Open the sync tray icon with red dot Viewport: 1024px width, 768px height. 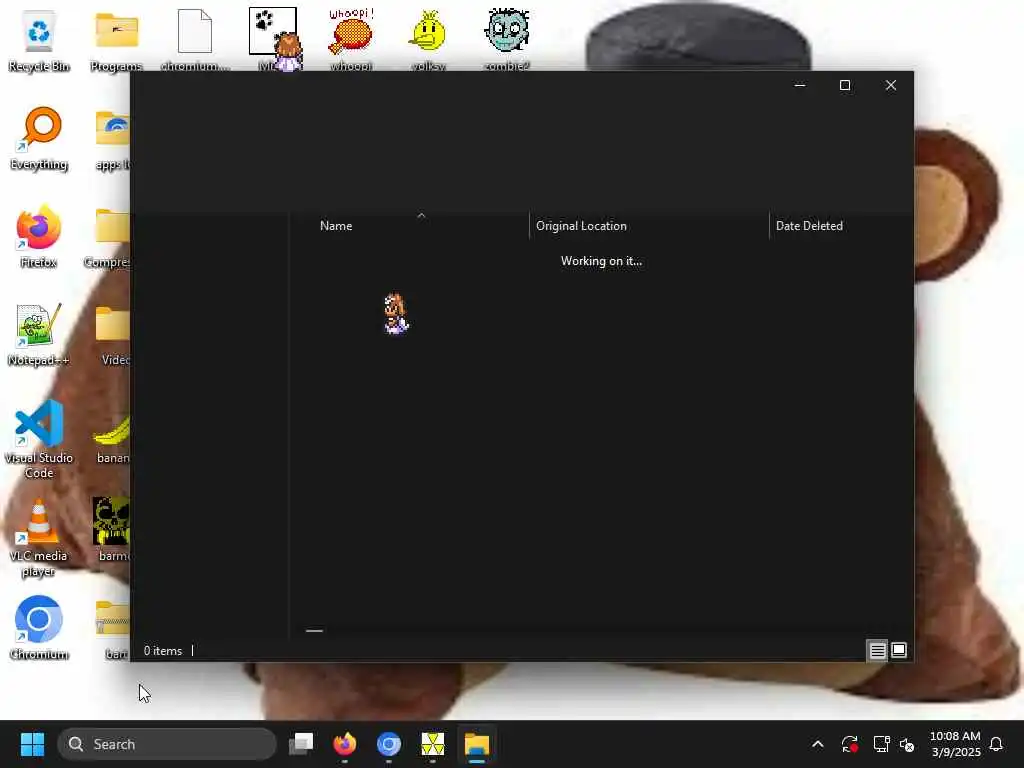click(850, 744)
